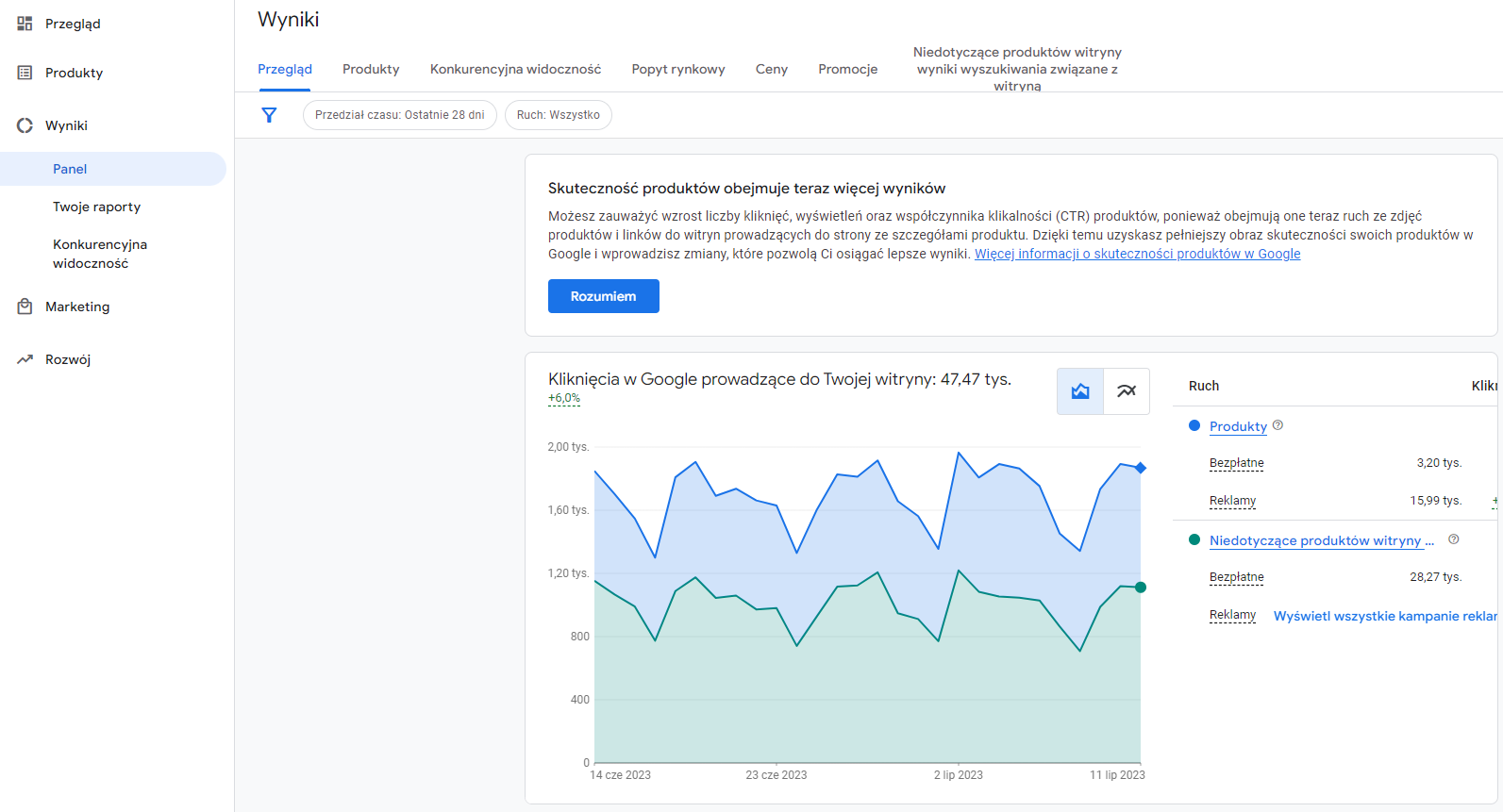Open Więcej informacji o skuteczności produktów link

tap(1137, 254)
